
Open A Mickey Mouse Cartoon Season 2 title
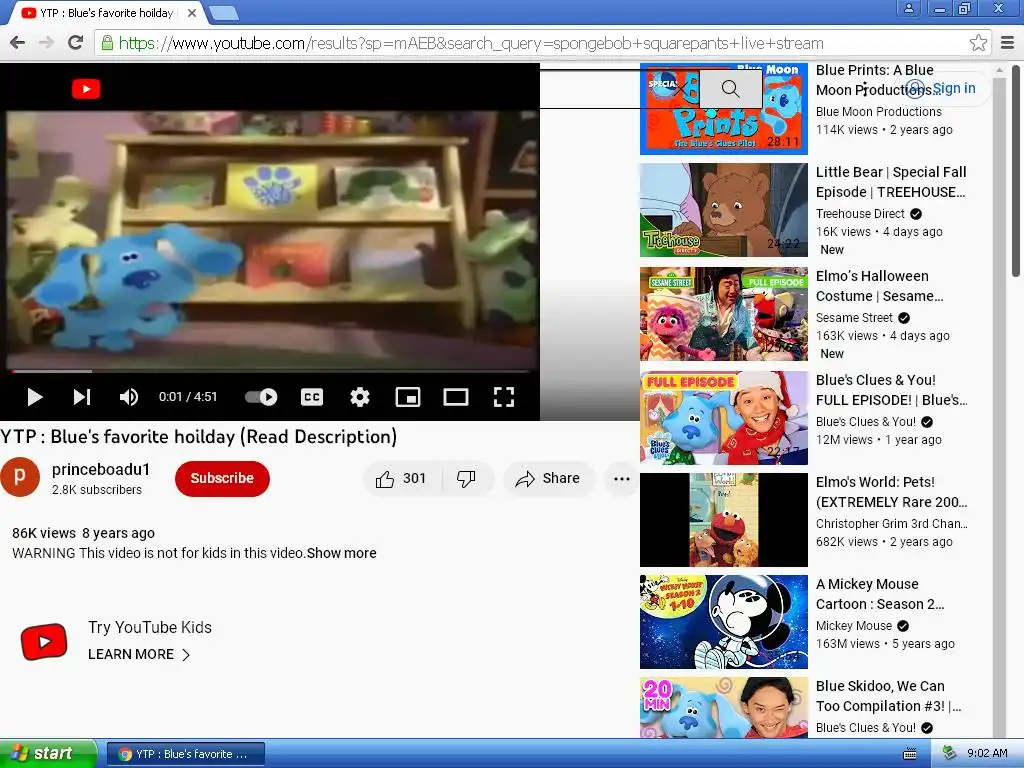[880, 594]
